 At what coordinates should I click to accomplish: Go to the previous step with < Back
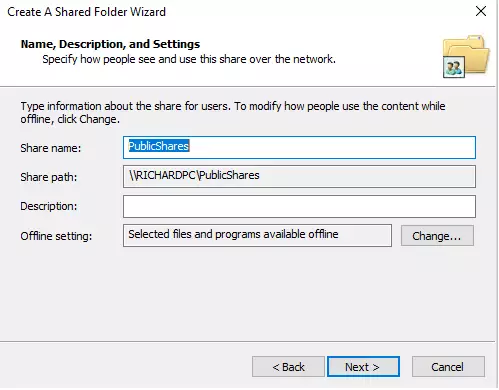click(x=288, y=367)
